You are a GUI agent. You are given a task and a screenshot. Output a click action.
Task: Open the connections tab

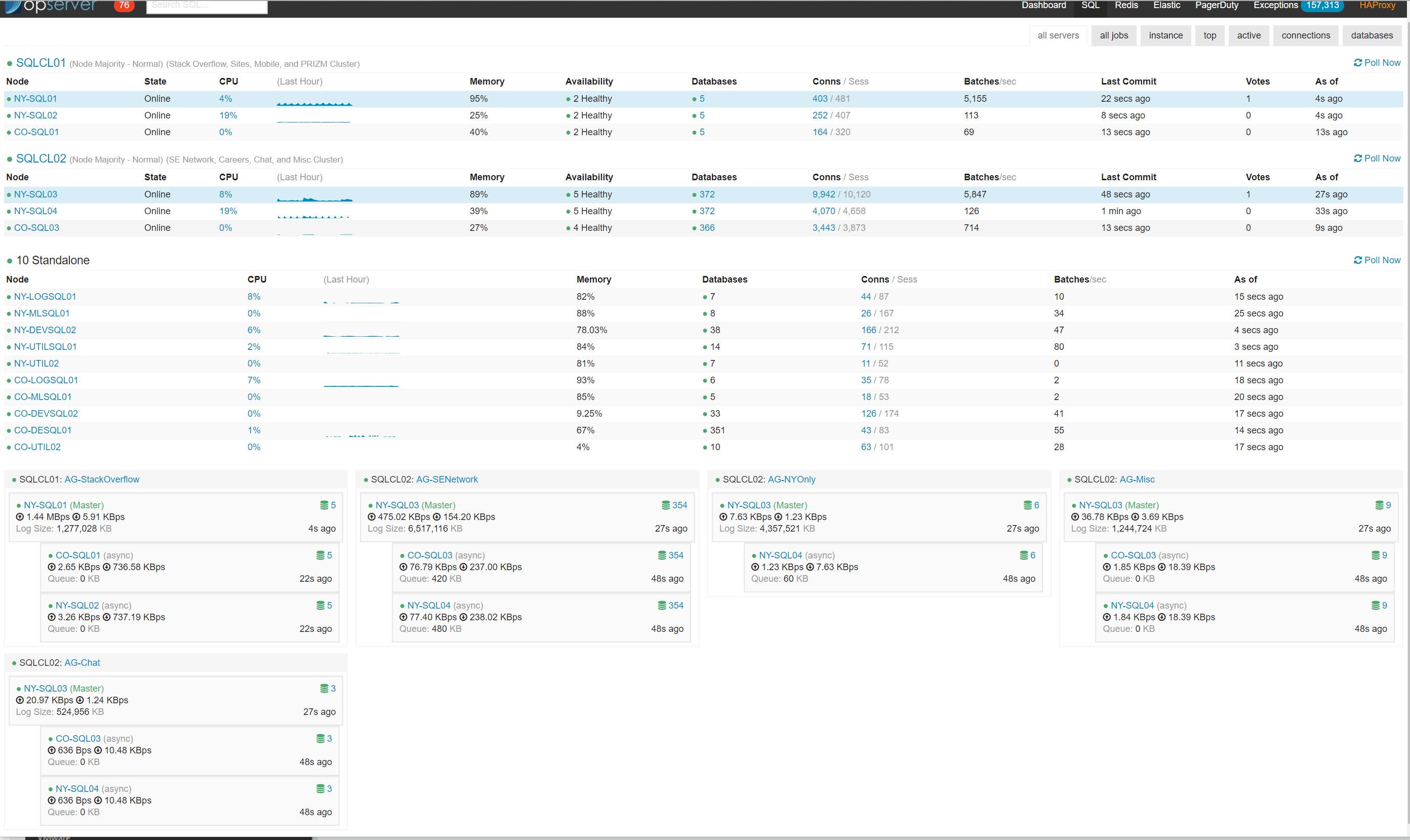click(x=1305, y=35)
